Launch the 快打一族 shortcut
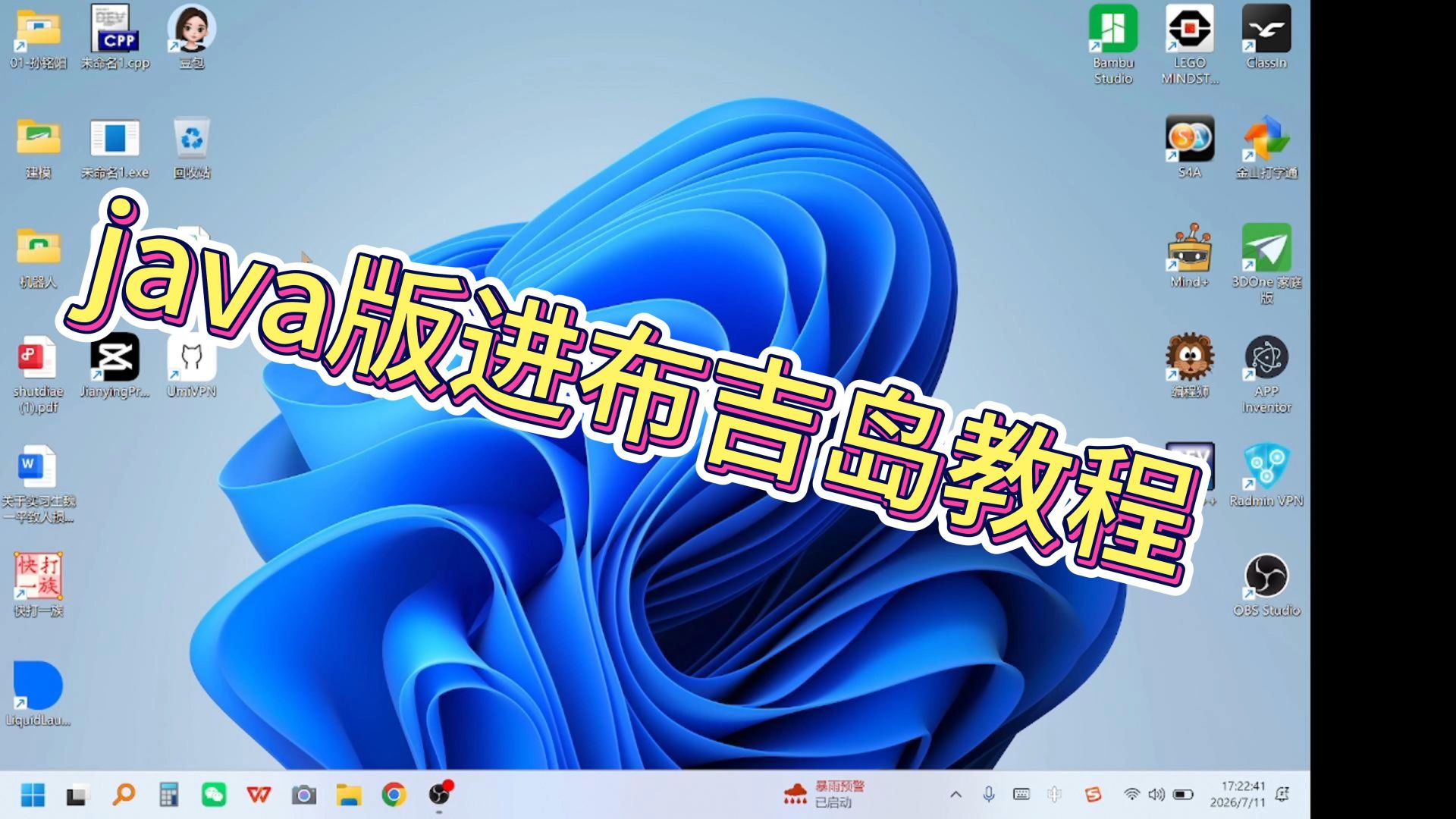This screenshot has height=819, width=1456. (39, 585)
